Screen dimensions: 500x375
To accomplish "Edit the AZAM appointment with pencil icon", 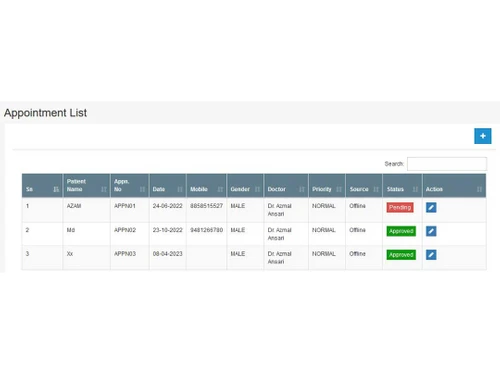I will pyautogui.click(x=431, y=207).
